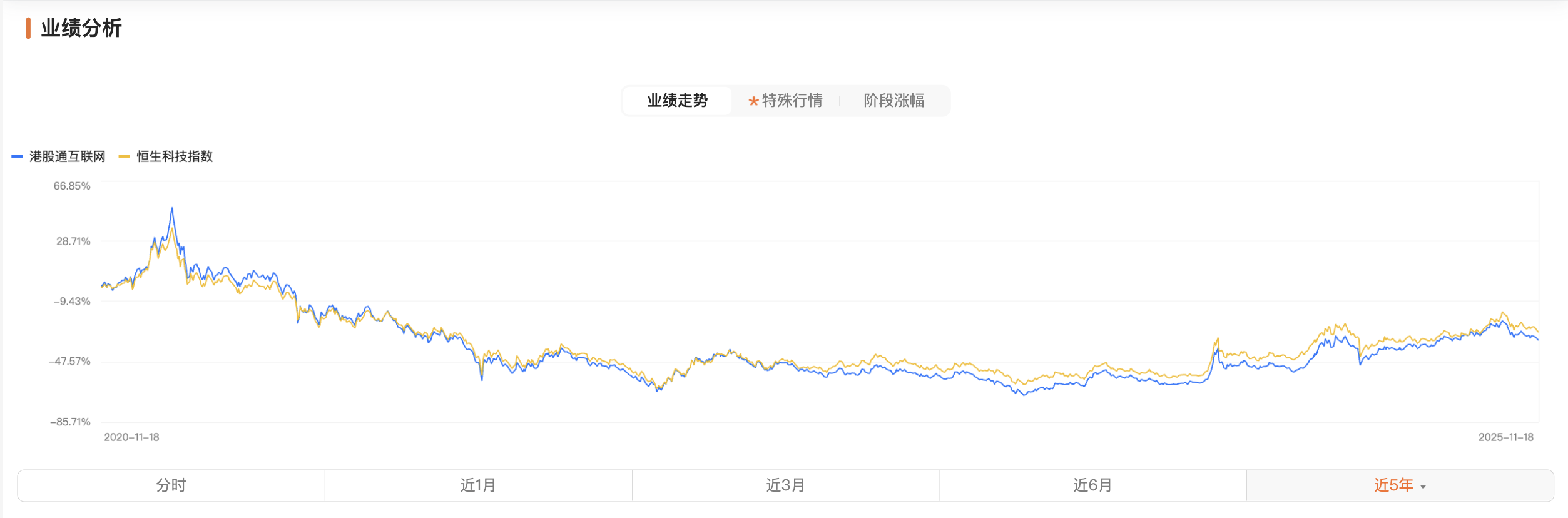1568x518 pixels.
Task: Click the blue legend marker for 港股通互联网
Action: (18, 156)
